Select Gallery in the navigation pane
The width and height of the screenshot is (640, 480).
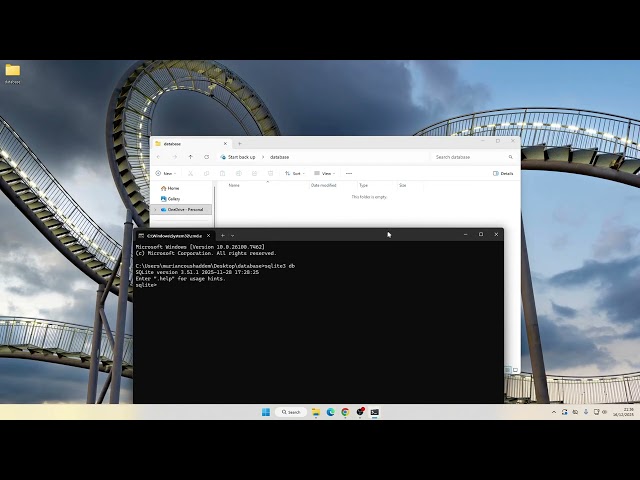173,199
